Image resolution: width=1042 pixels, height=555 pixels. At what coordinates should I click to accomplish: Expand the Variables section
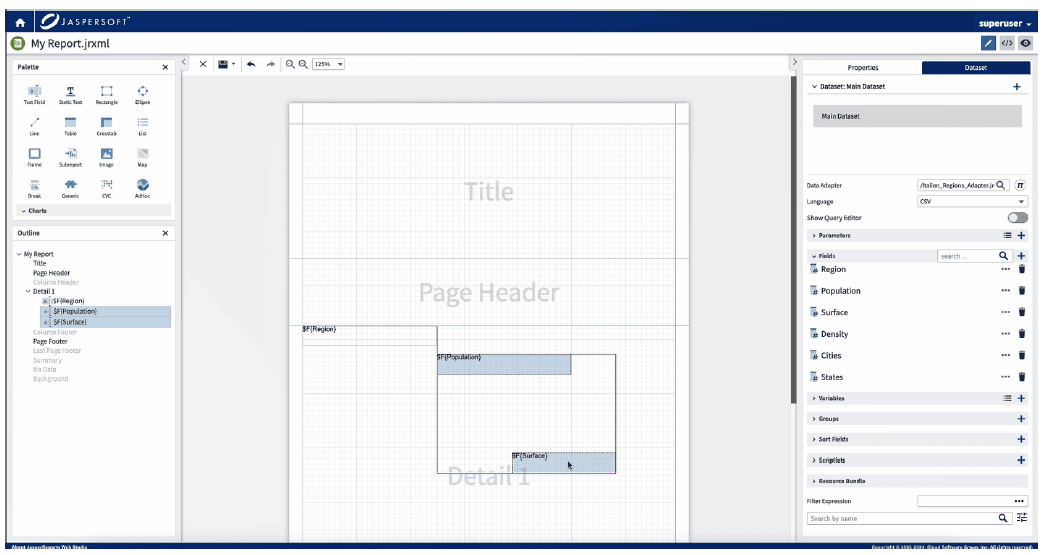(815, 398)
